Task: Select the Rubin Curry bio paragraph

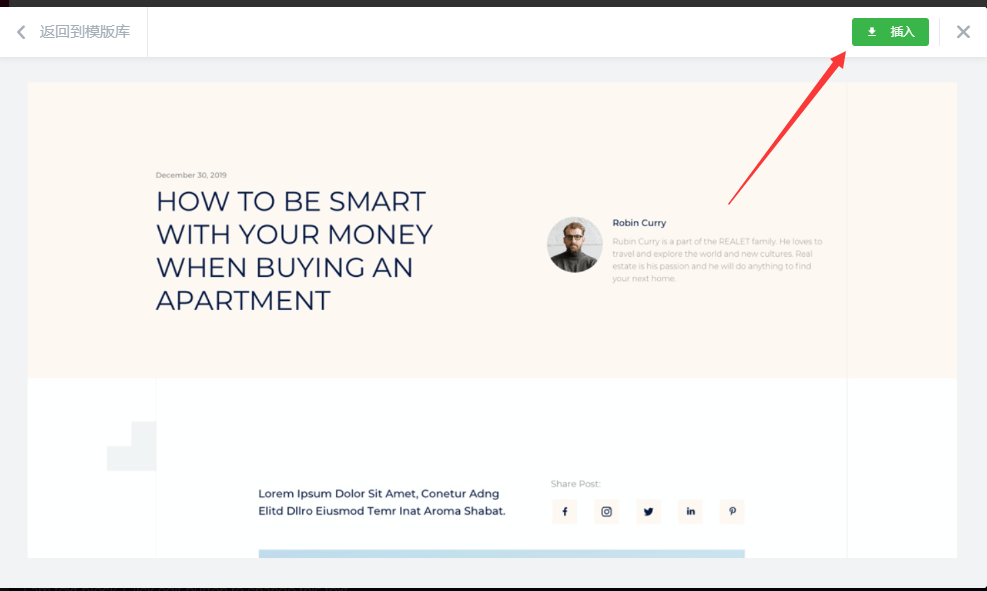Action: 715,260
